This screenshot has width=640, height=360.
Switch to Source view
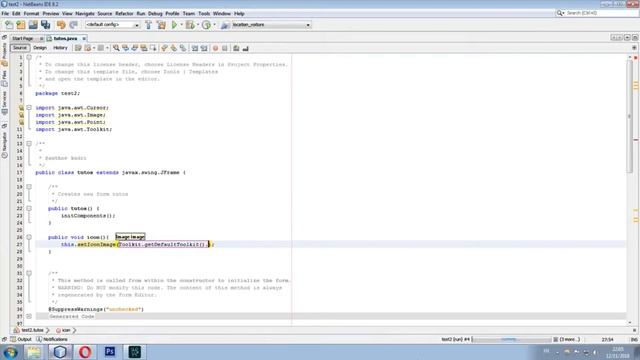click(x=20, y=48)
